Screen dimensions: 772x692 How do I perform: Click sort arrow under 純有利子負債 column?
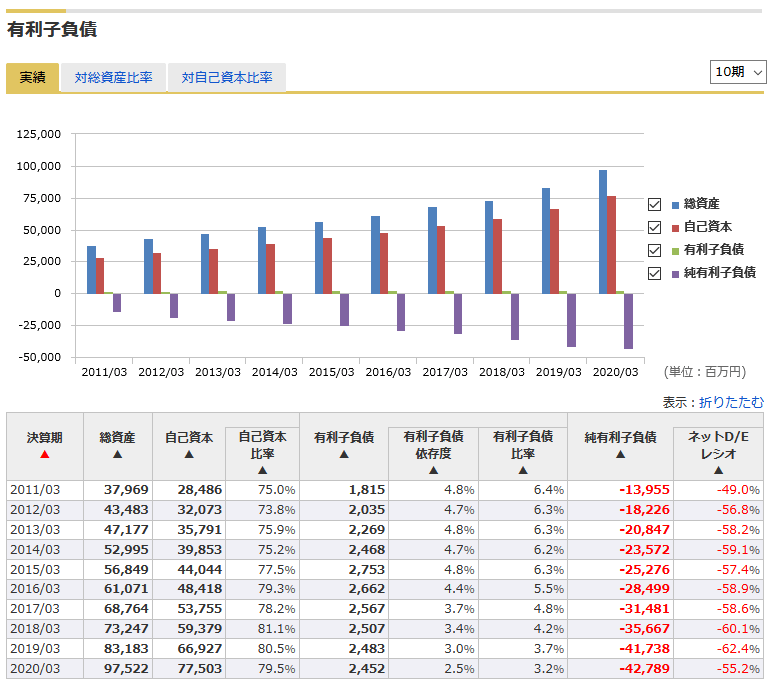point(620,454)
